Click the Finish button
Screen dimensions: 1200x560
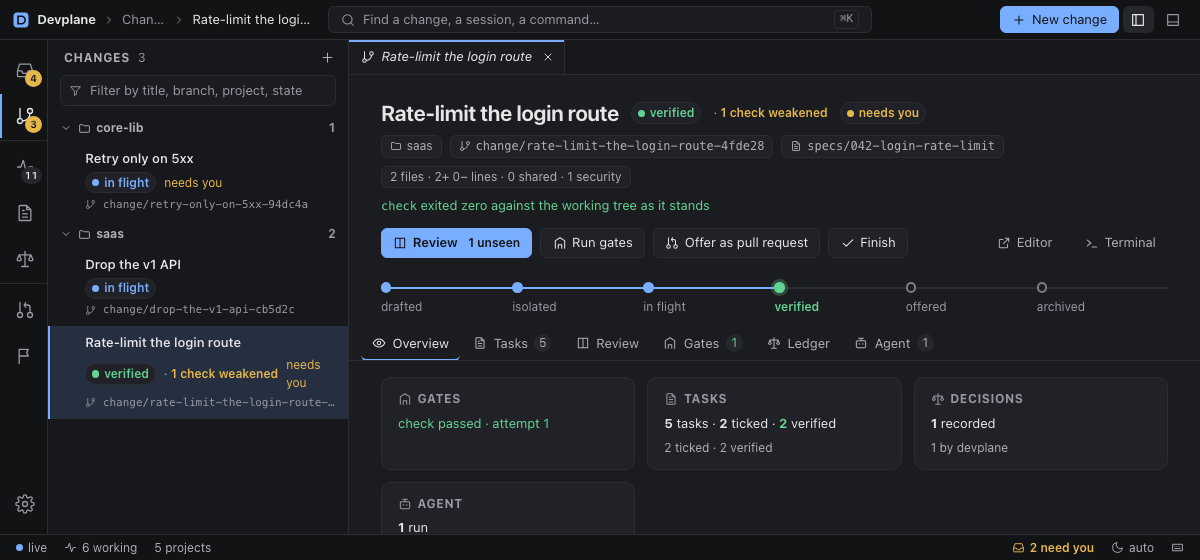point(868,243)
